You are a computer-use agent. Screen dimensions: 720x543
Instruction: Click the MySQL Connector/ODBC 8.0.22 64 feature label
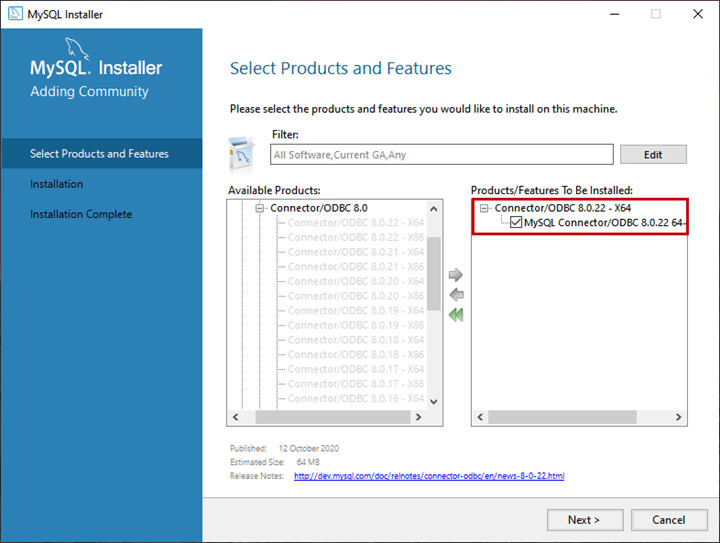click(604, 223)
